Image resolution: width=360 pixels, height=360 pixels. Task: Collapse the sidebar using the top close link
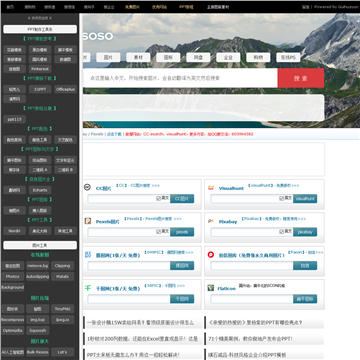click(40, 18)
